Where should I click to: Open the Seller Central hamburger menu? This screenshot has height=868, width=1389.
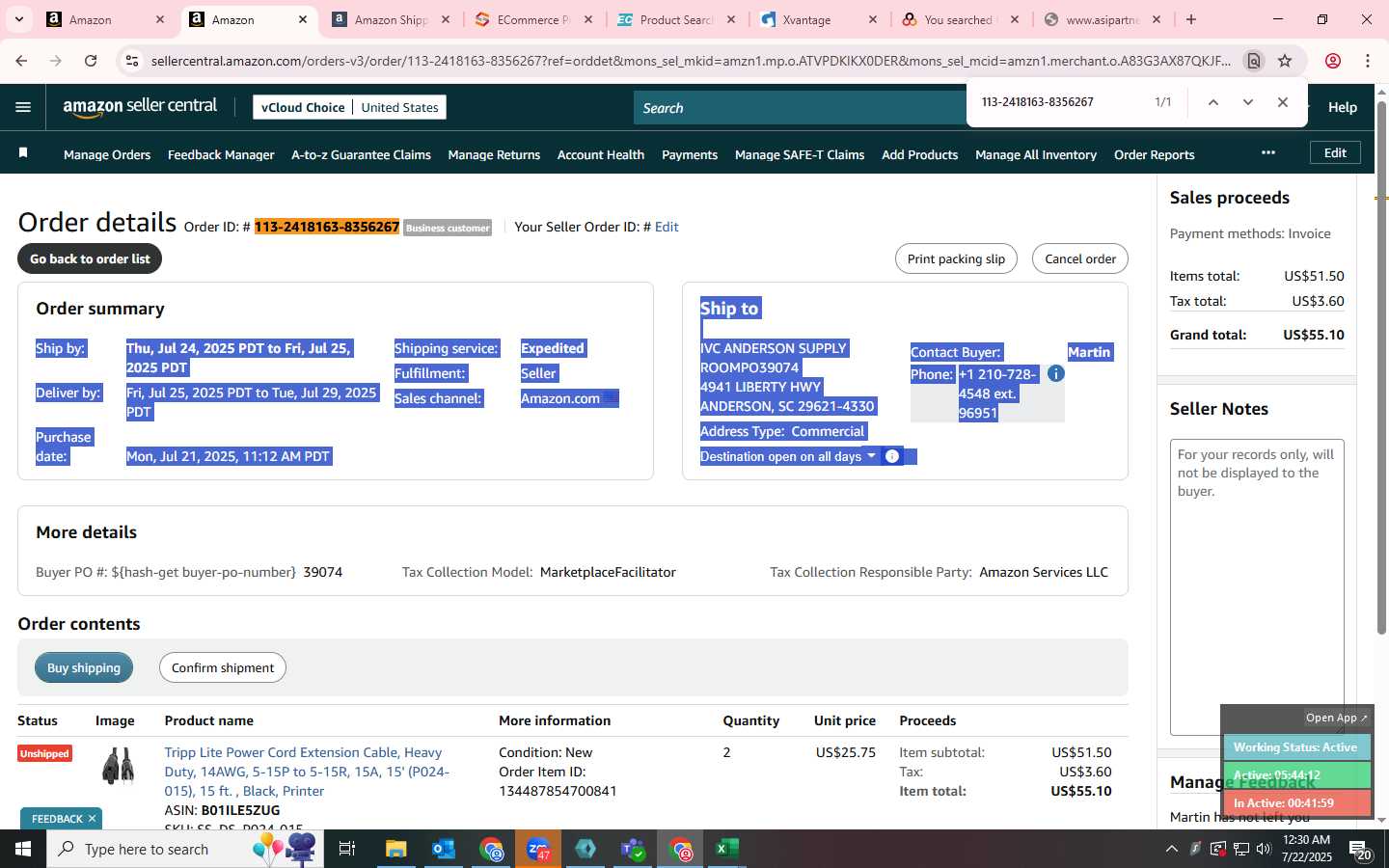click(23, 107)
